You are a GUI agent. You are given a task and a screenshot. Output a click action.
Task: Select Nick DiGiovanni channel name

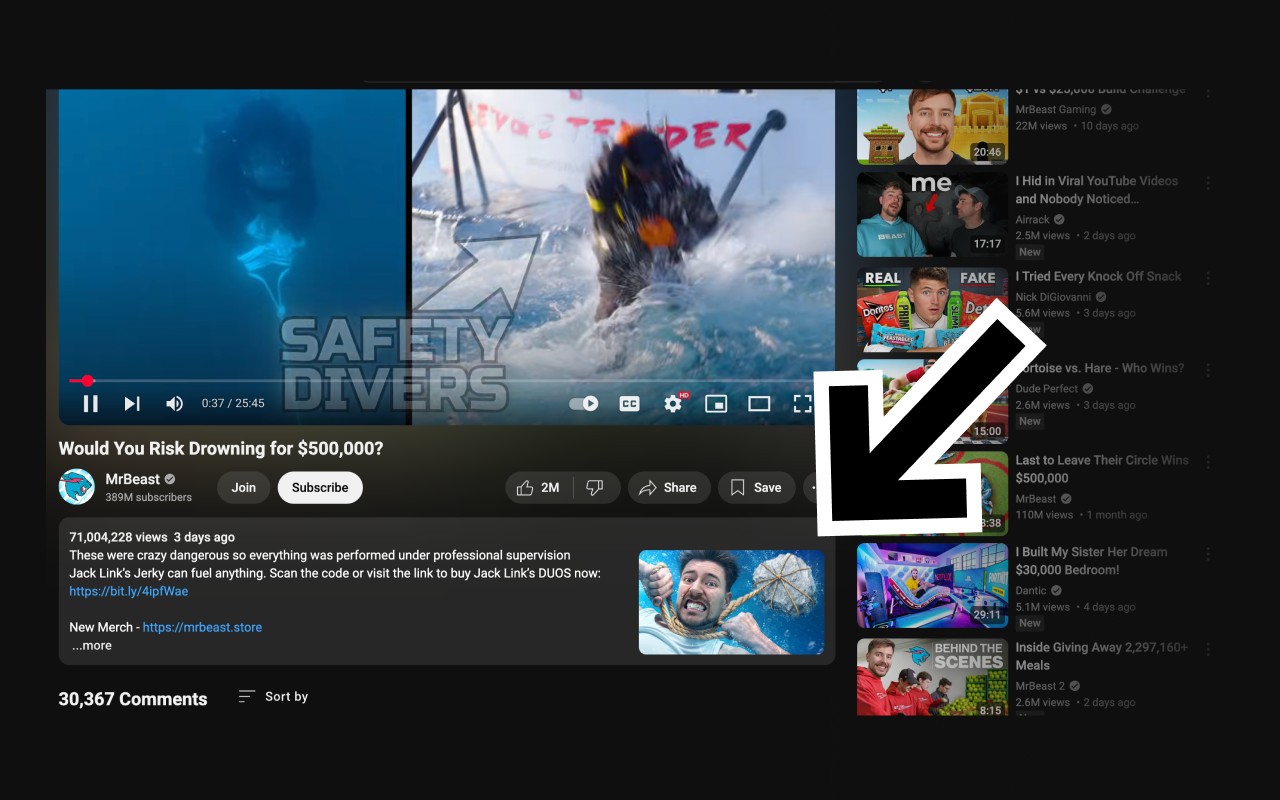pyautogui.click(x=1055, y=297)
